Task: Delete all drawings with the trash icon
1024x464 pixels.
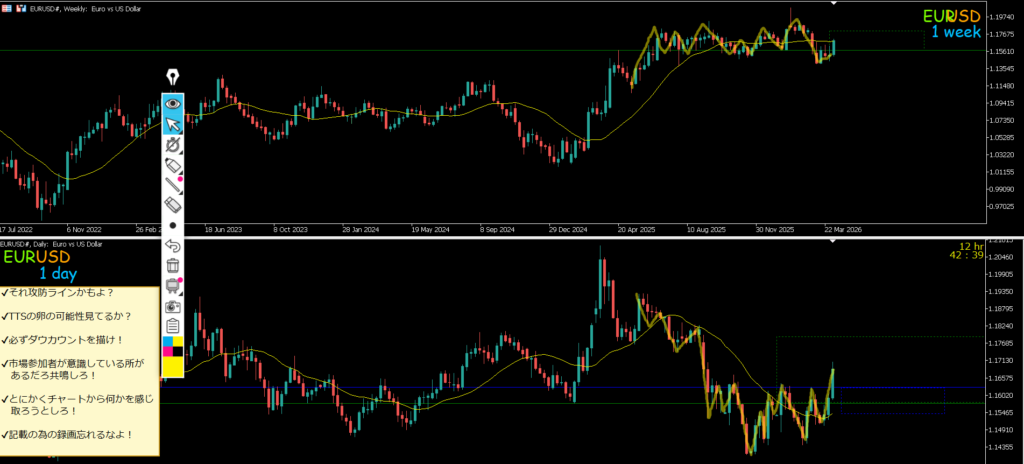Action: click(173, 266)
